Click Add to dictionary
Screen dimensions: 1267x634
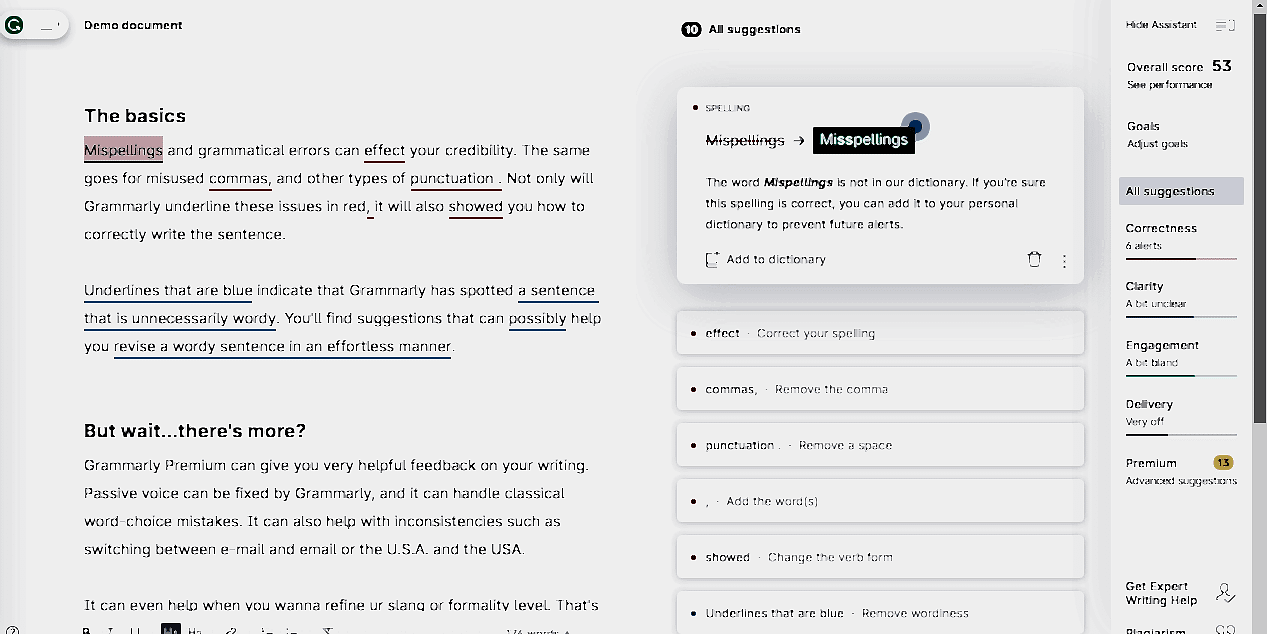[x=775, y=260]
